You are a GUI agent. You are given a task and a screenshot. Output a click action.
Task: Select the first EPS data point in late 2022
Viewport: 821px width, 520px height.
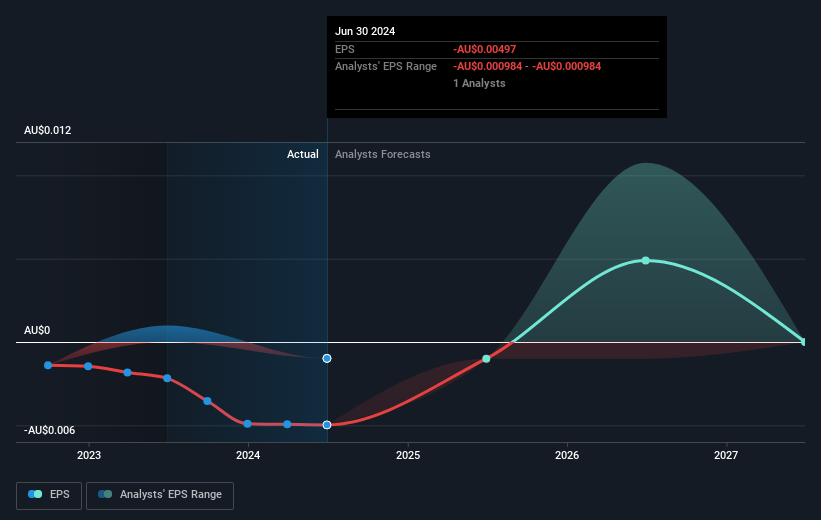click(48, 365)
